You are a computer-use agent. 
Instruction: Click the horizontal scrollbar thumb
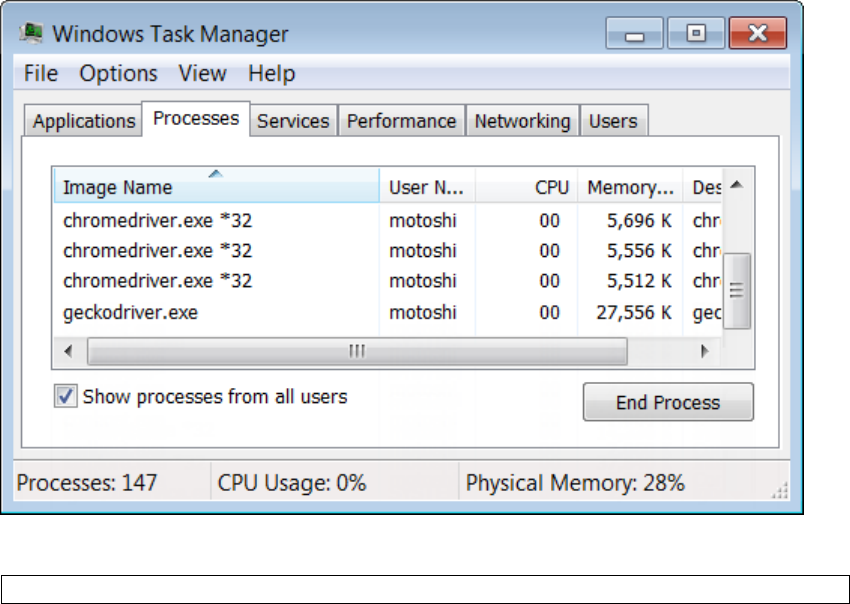pos(357,351)
